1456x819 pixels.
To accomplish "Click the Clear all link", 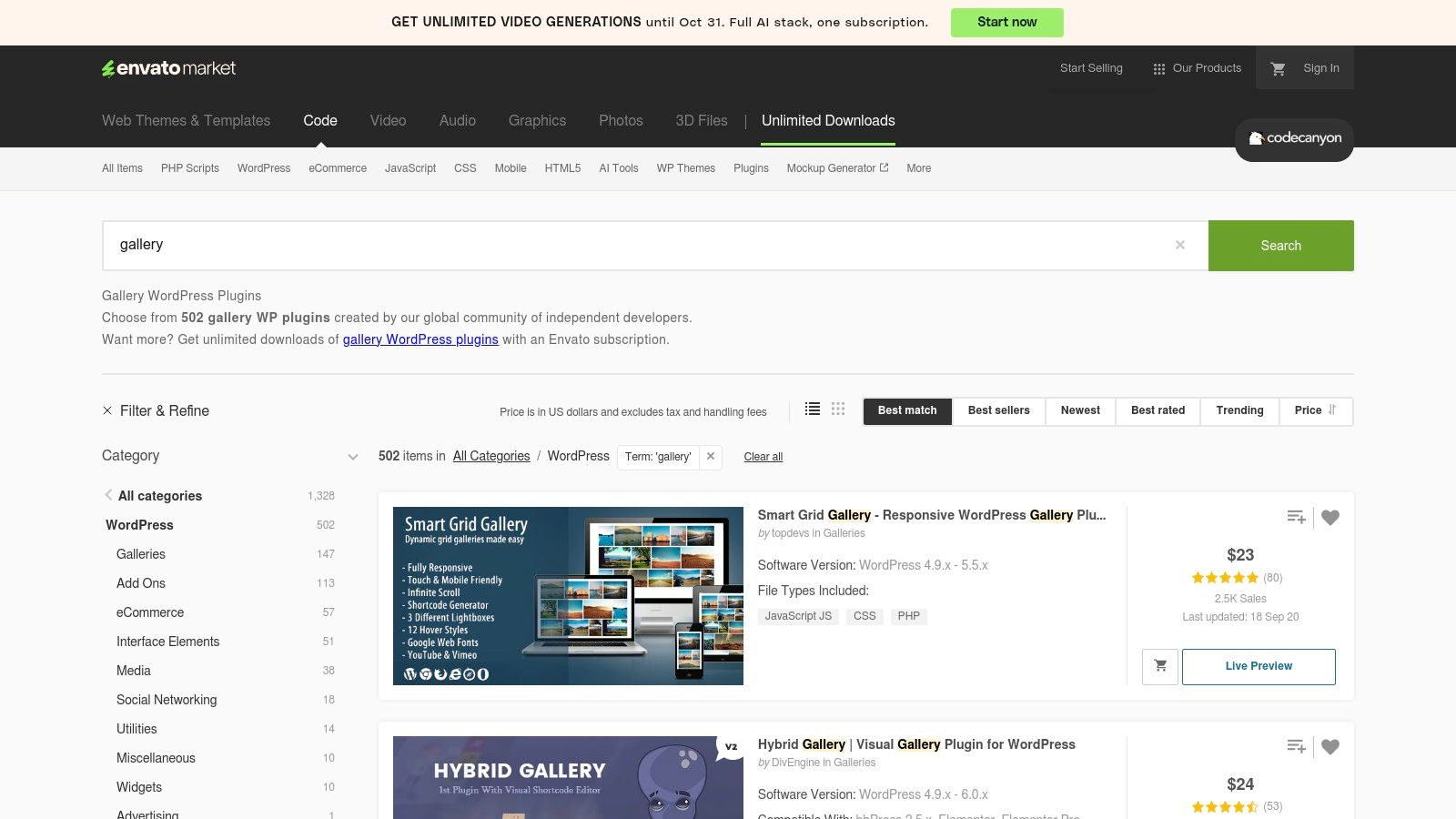I will click(763, 457).
